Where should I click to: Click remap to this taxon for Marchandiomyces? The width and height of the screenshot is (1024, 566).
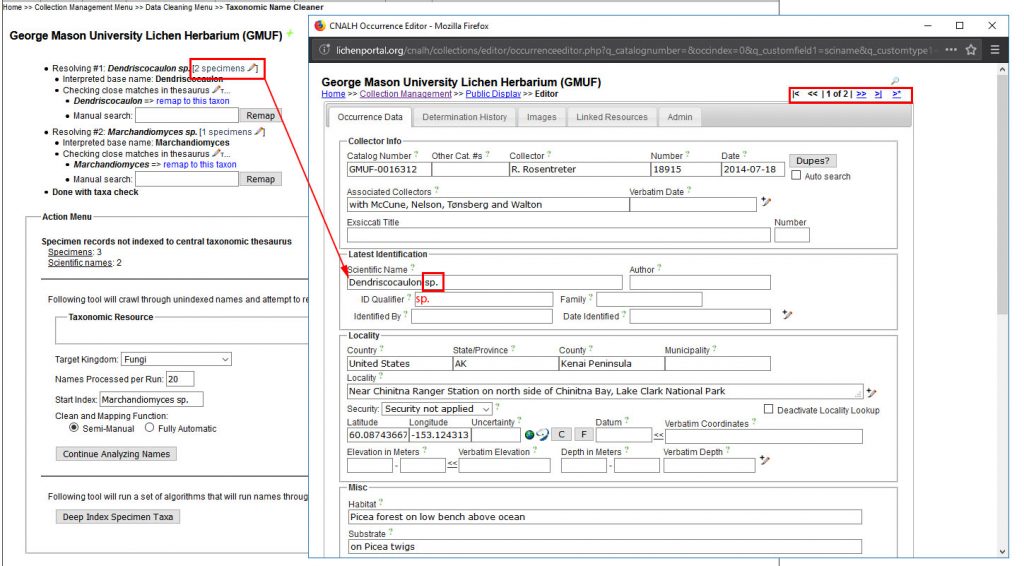click(200, 165)
